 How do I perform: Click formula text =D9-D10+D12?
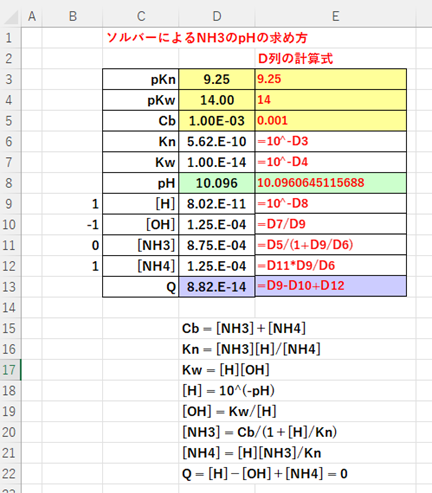(301, 286)
